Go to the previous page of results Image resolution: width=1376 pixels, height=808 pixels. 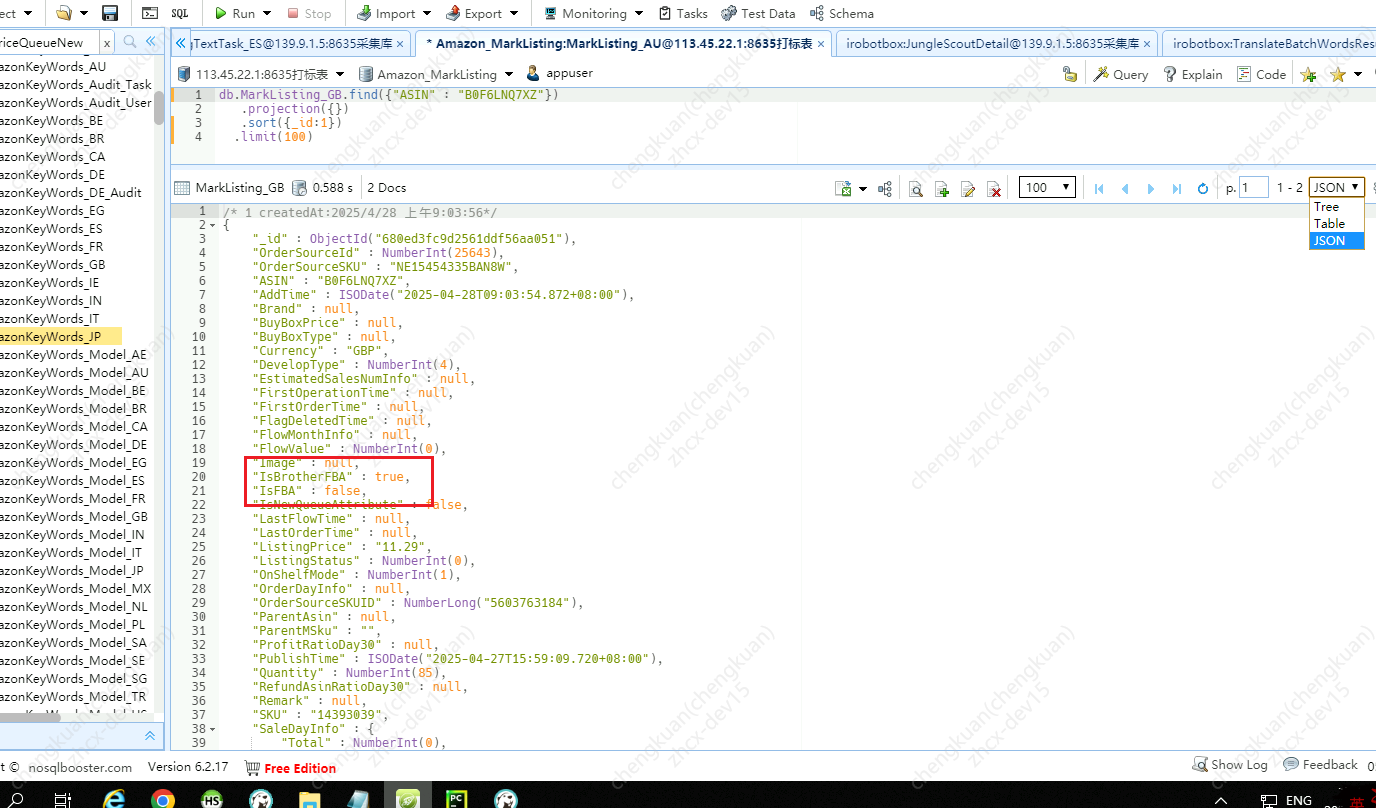(1125, 188)
